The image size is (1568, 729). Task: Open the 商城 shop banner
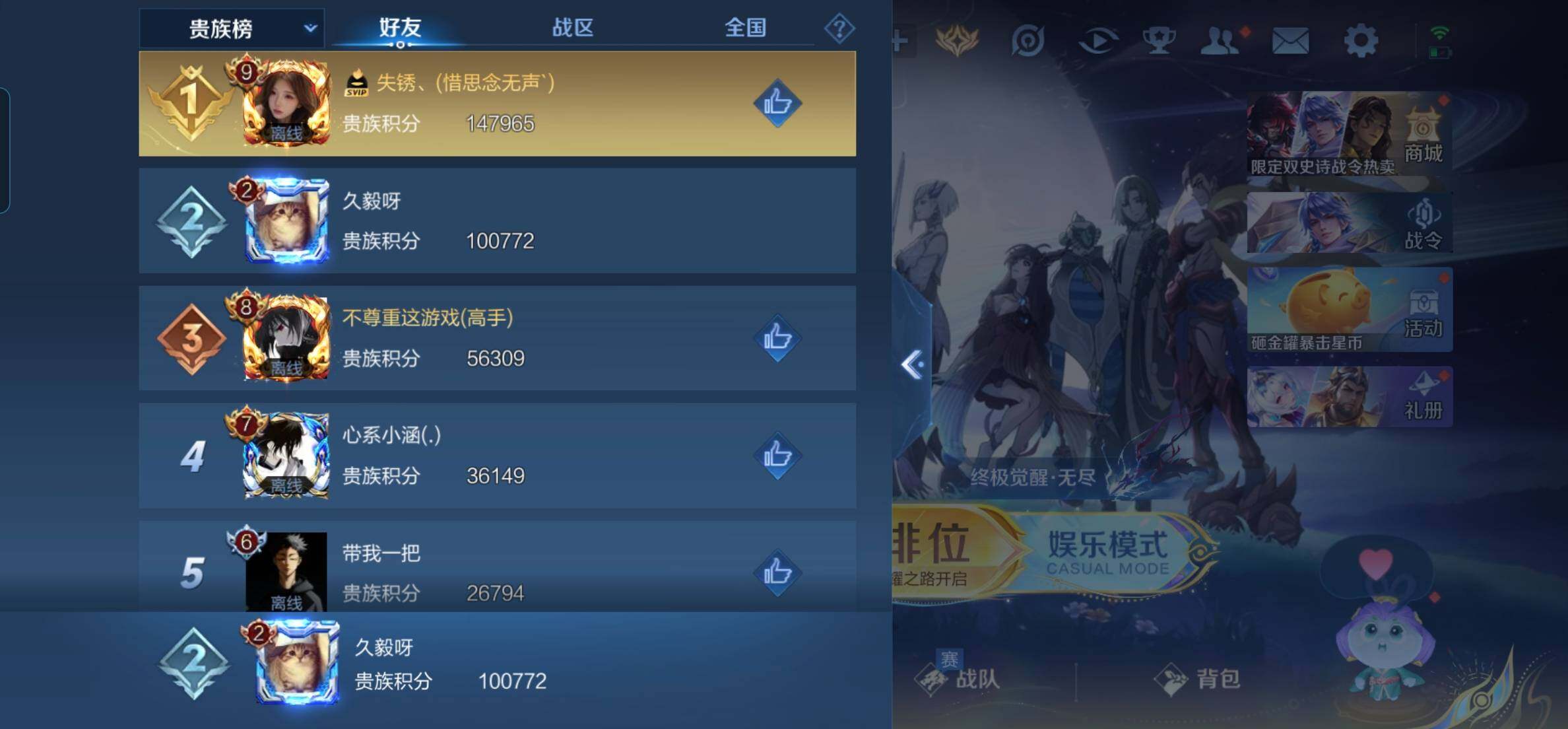[x=1349, y=133]
